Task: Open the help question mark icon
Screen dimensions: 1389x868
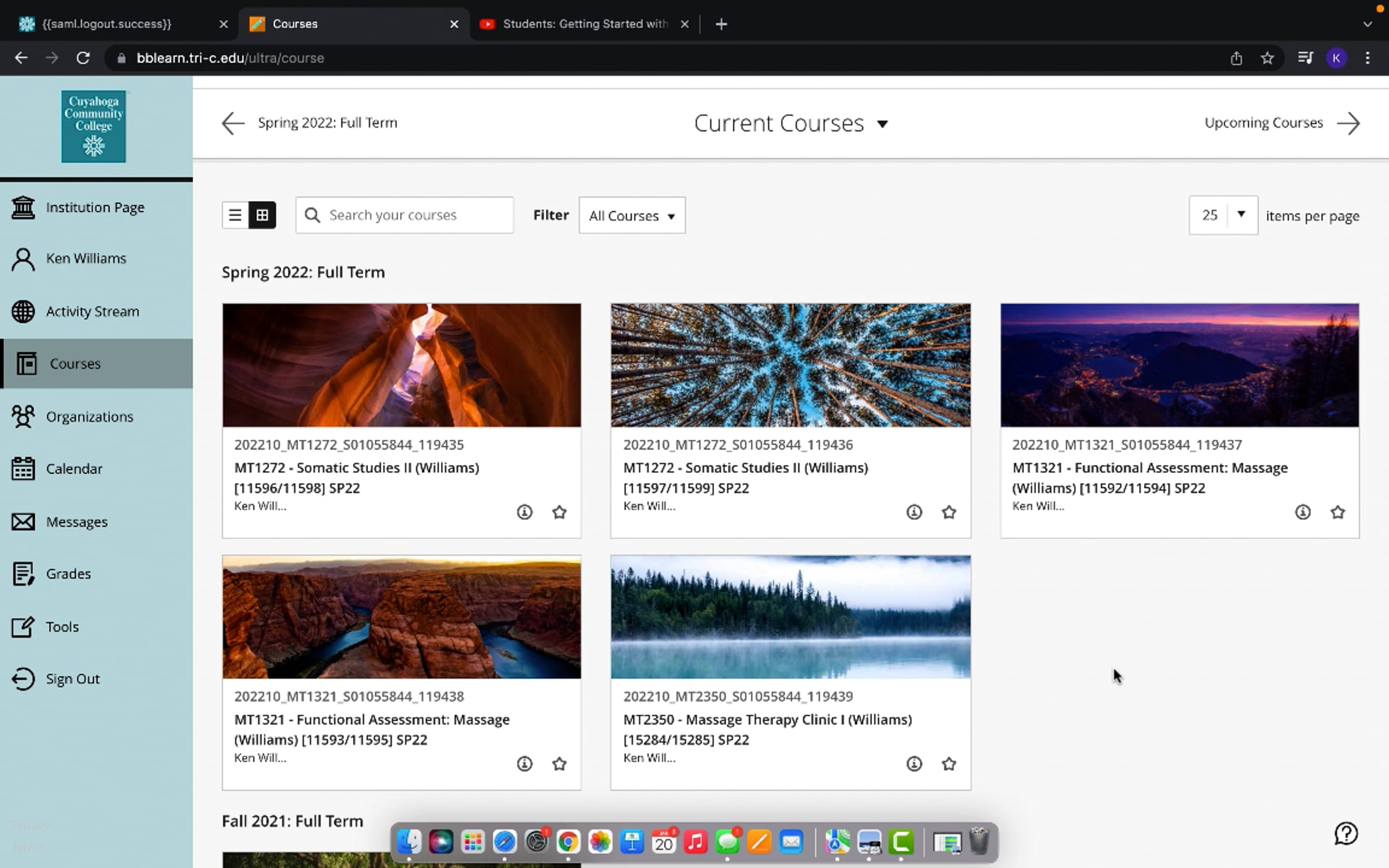Action: coord(1346,833)
